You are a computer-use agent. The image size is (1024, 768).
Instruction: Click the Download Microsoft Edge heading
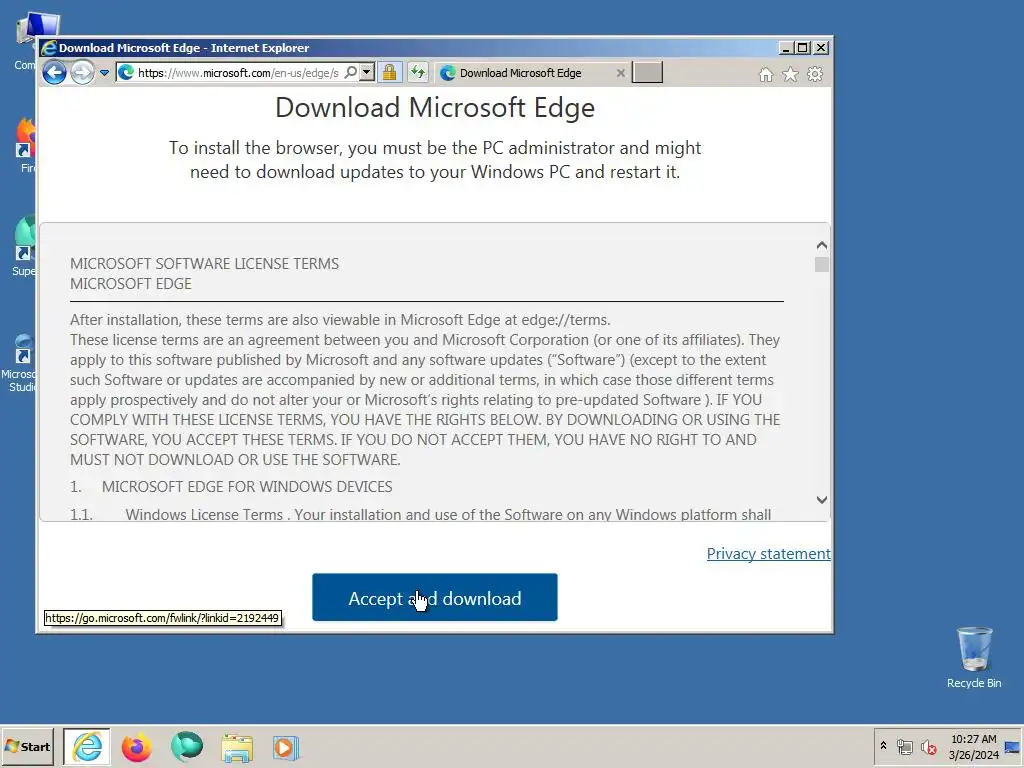pos(435,108)
